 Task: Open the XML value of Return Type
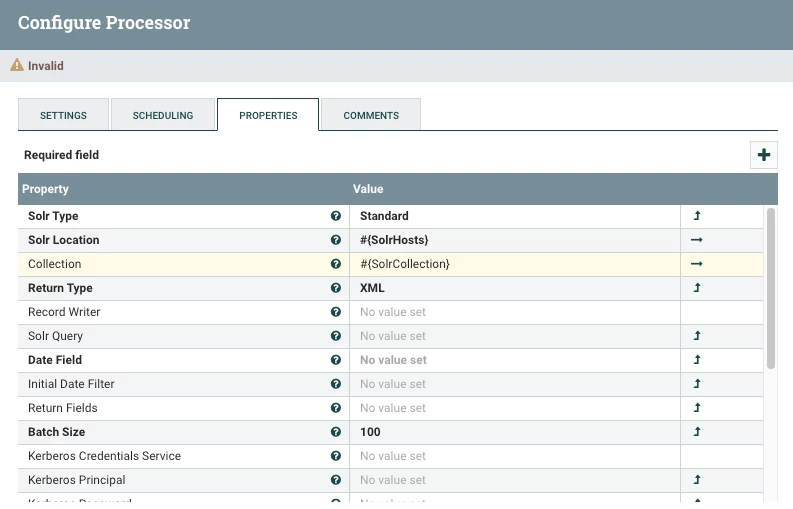(x=514, y=288)
